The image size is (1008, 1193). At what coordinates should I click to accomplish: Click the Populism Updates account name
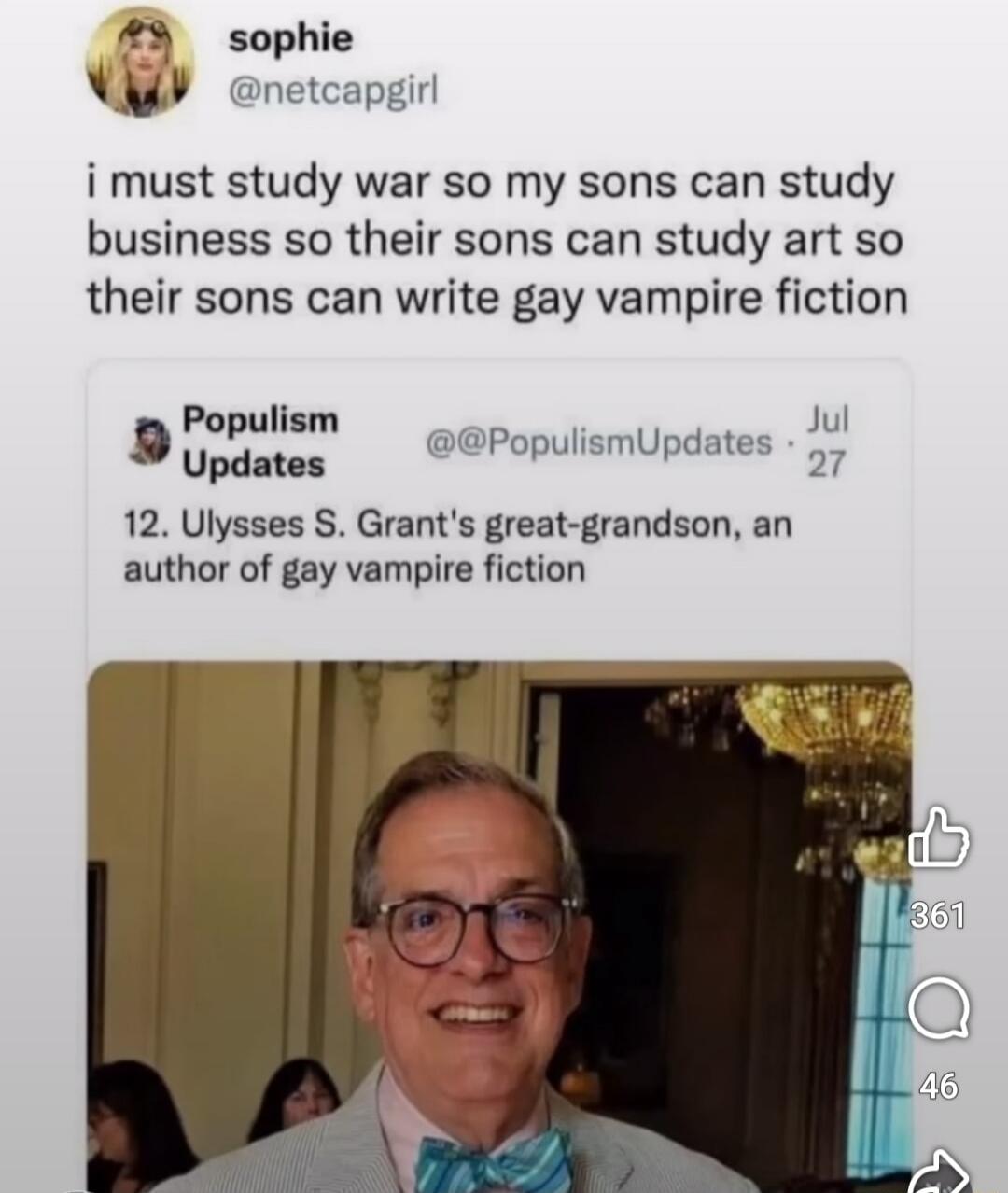point(259,441)
